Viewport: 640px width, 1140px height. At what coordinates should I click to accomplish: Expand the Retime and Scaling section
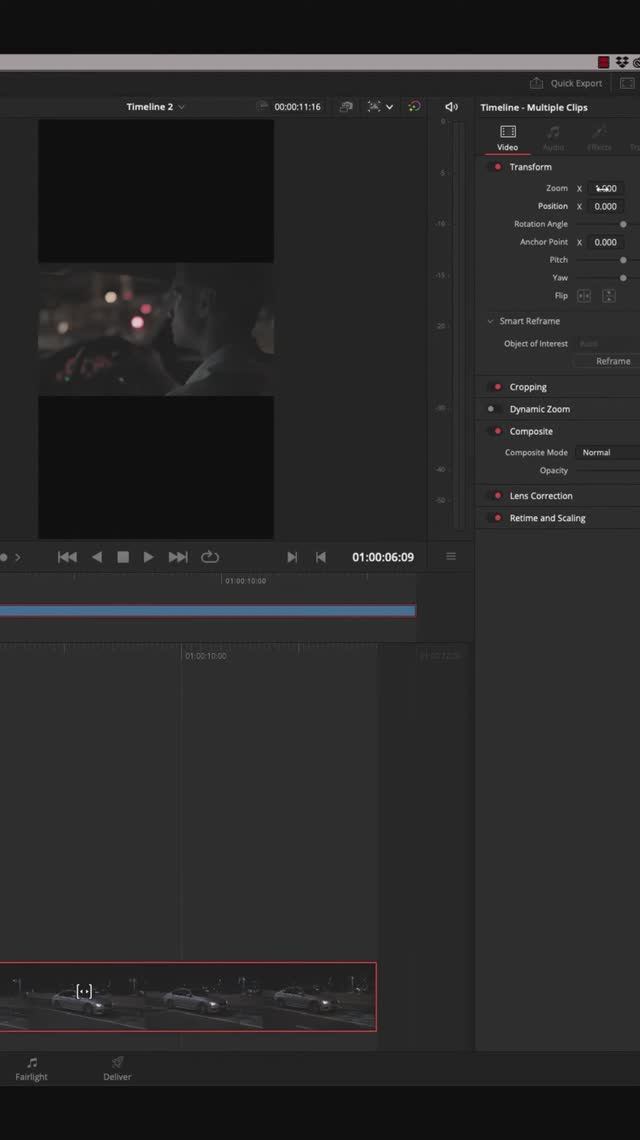tap(548, 518)
